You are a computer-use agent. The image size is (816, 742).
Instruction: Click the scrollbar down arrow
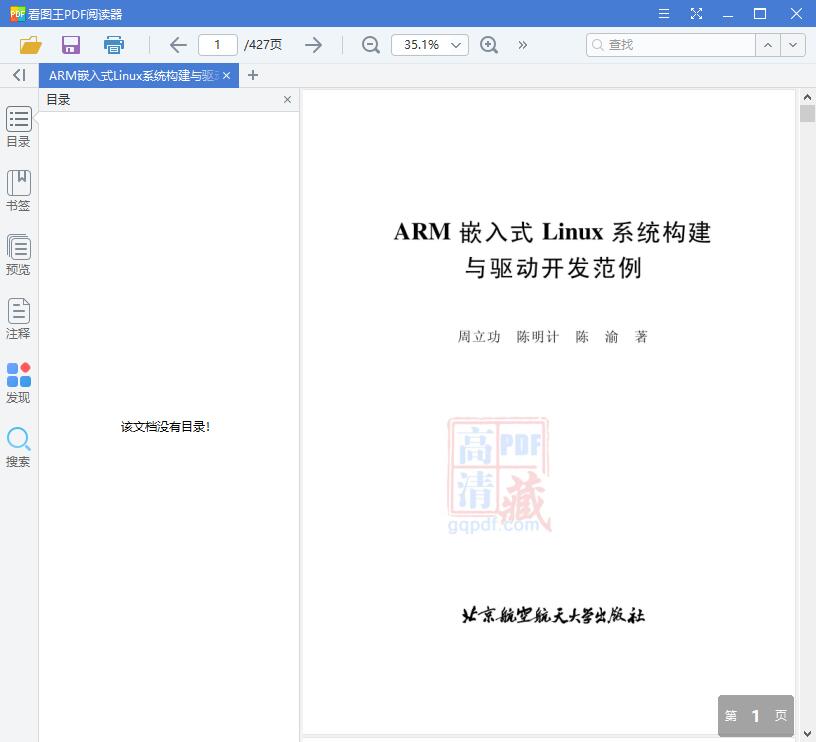pos(807,734)
